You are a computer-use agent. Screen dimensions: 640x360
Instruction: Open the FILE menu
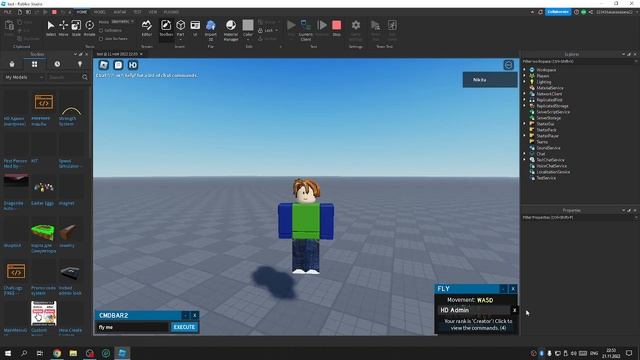tap(7, 12)
